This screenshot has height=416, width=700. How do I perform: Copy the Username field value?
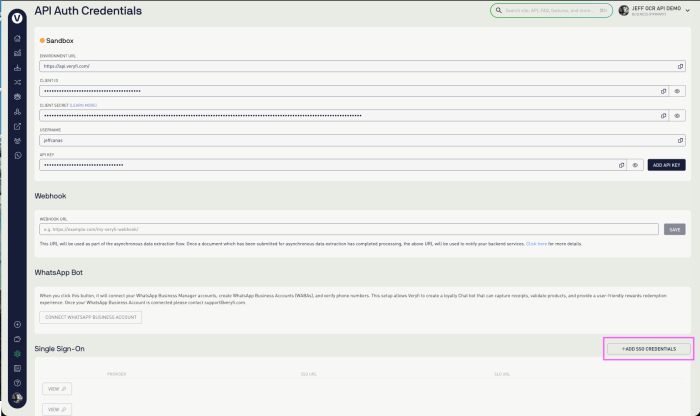(680, 141)
